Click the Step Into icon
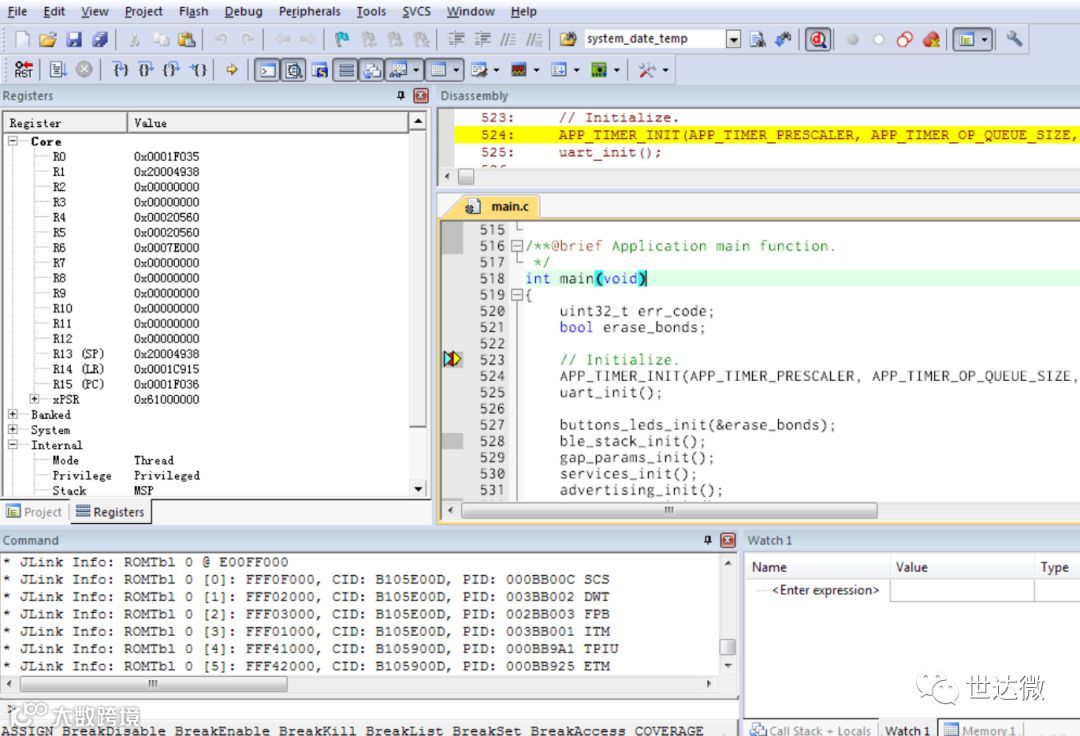The image size is (1080, 736). click(121, 70)
